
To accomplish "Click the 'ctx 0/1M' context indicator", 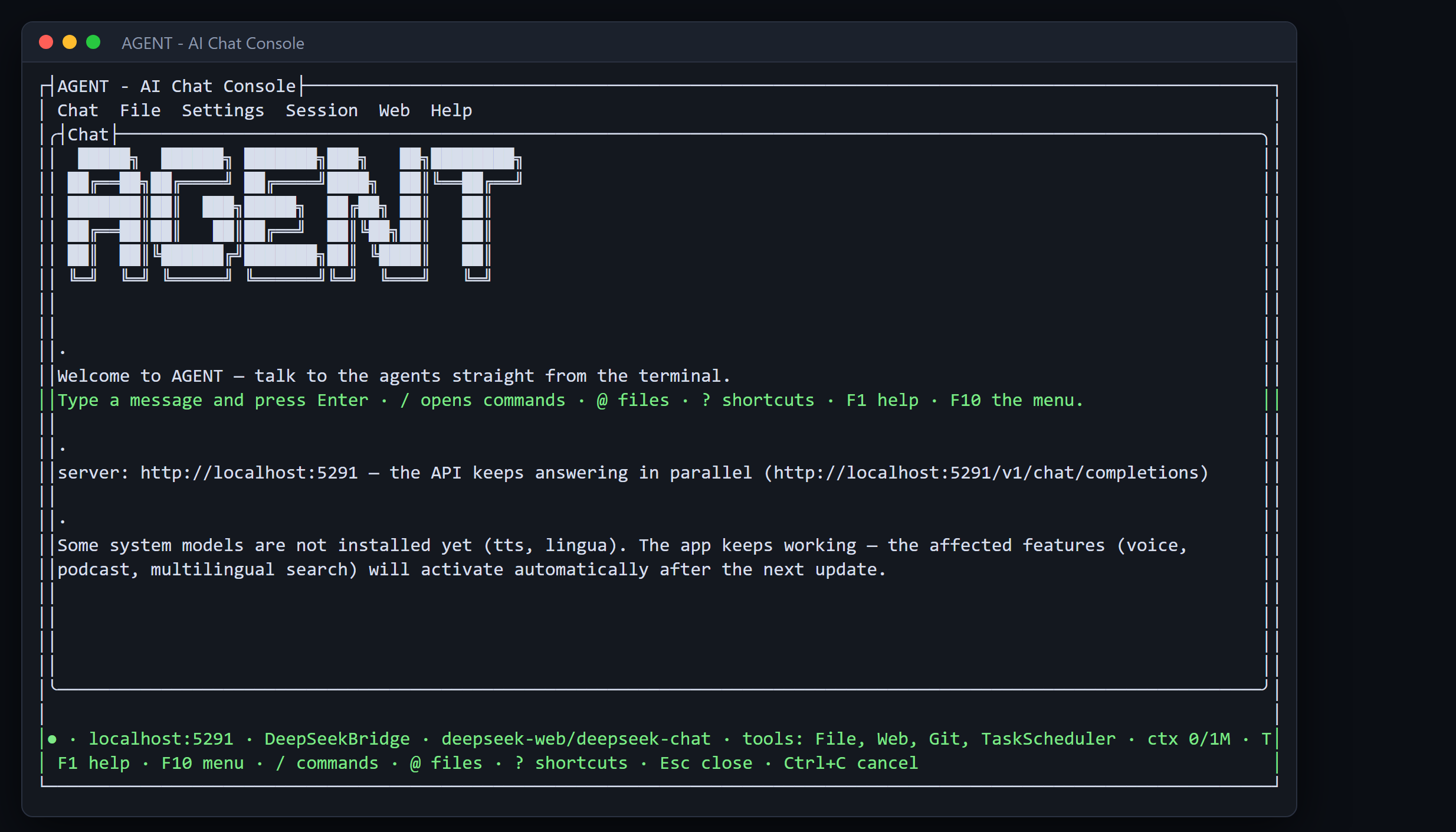I will tap(1189, 739).
